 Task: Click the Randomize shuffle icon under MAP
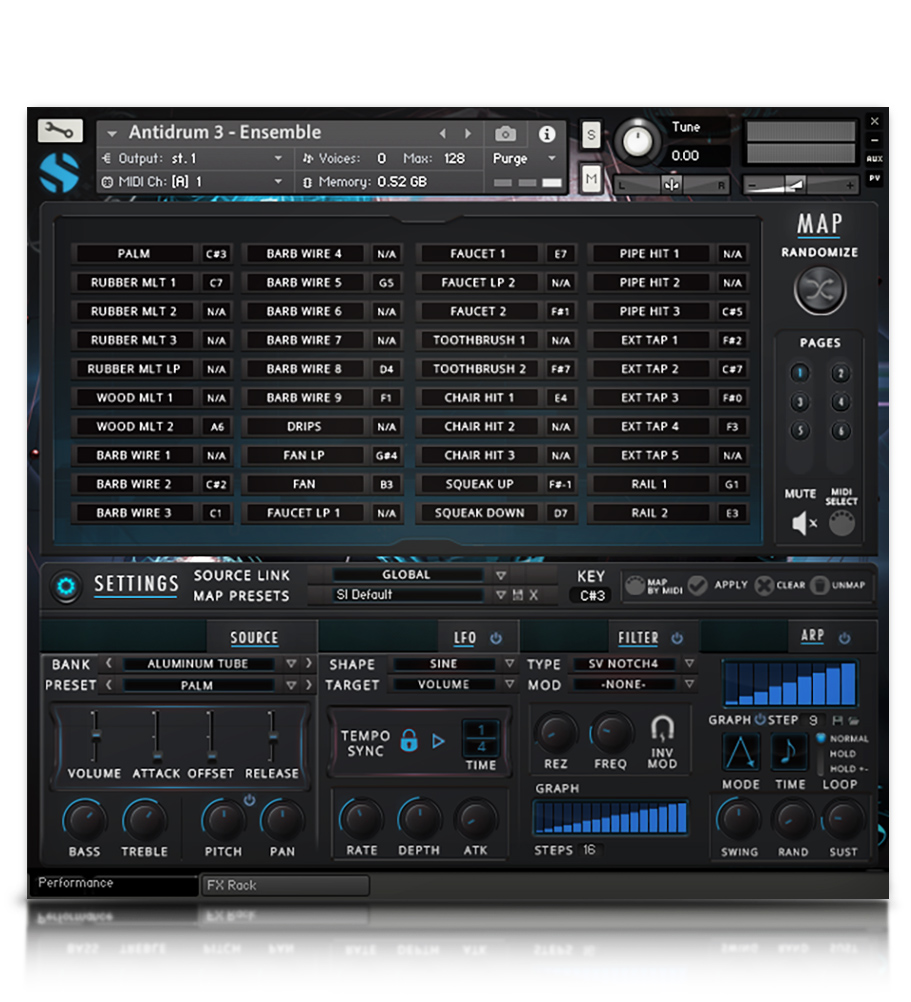(819, 289)
